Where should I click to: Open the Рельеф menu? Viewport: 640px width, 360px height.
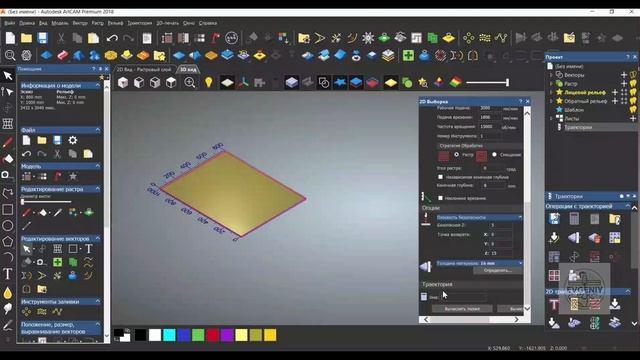coord(115,23)
